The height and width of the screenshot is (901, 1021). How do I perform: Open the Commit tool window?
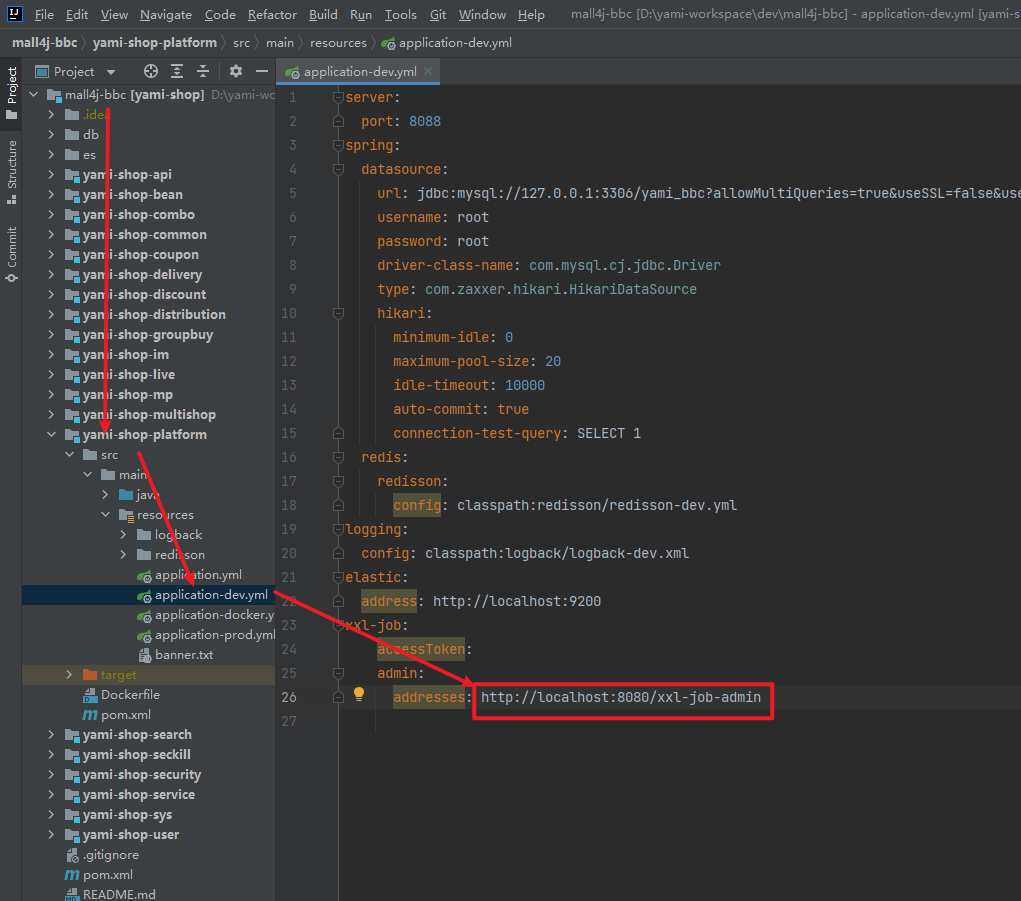[x=12, y=254]
